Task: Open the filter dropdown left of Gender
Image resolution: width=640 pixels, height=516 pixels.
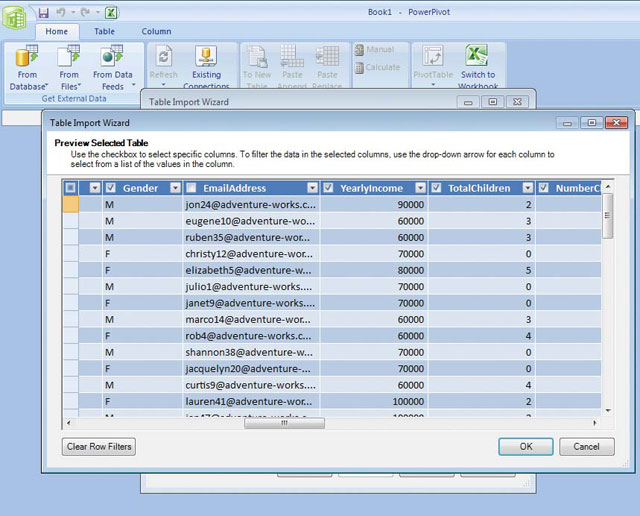Action: click(x=95, y=188)
